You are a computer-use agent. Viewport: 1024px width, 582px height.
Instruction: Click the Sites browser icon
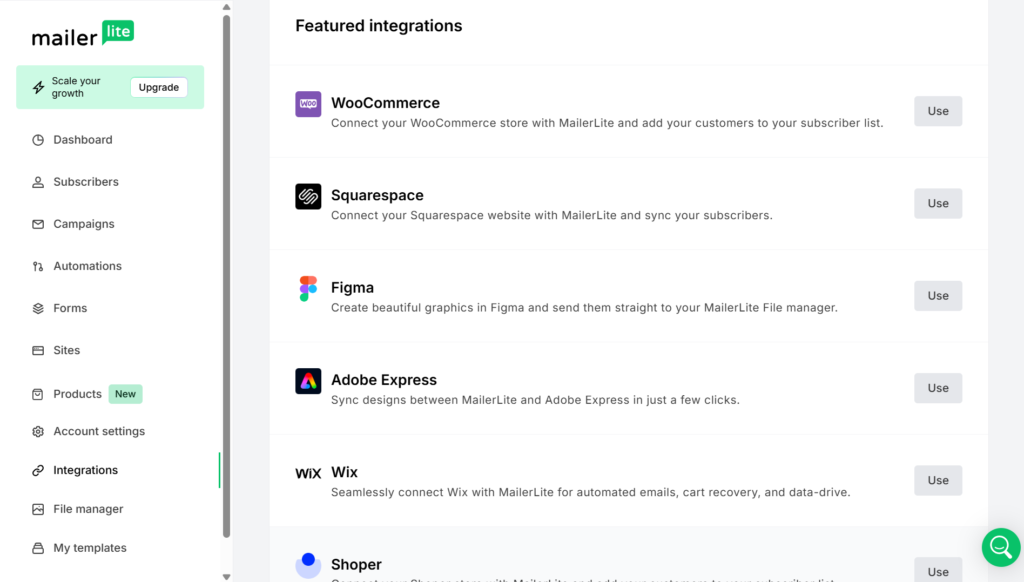[38, 351]
